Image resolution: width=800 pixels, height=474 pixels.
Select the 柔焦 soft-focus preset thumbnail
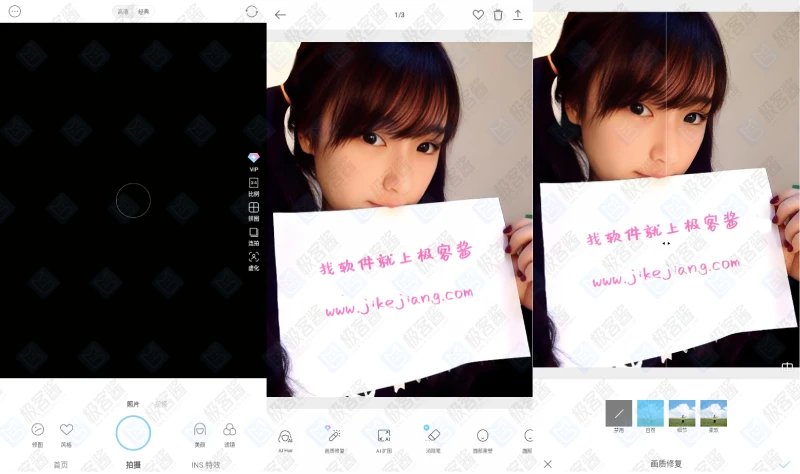click(714, 413)
